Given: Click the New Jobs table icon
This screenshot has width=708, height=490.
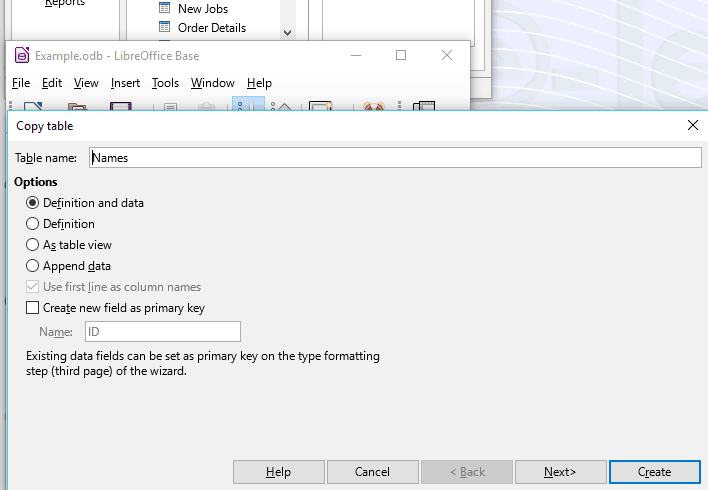Looking at the screenshot, I should pyautogui.click(x=165, y=8).
